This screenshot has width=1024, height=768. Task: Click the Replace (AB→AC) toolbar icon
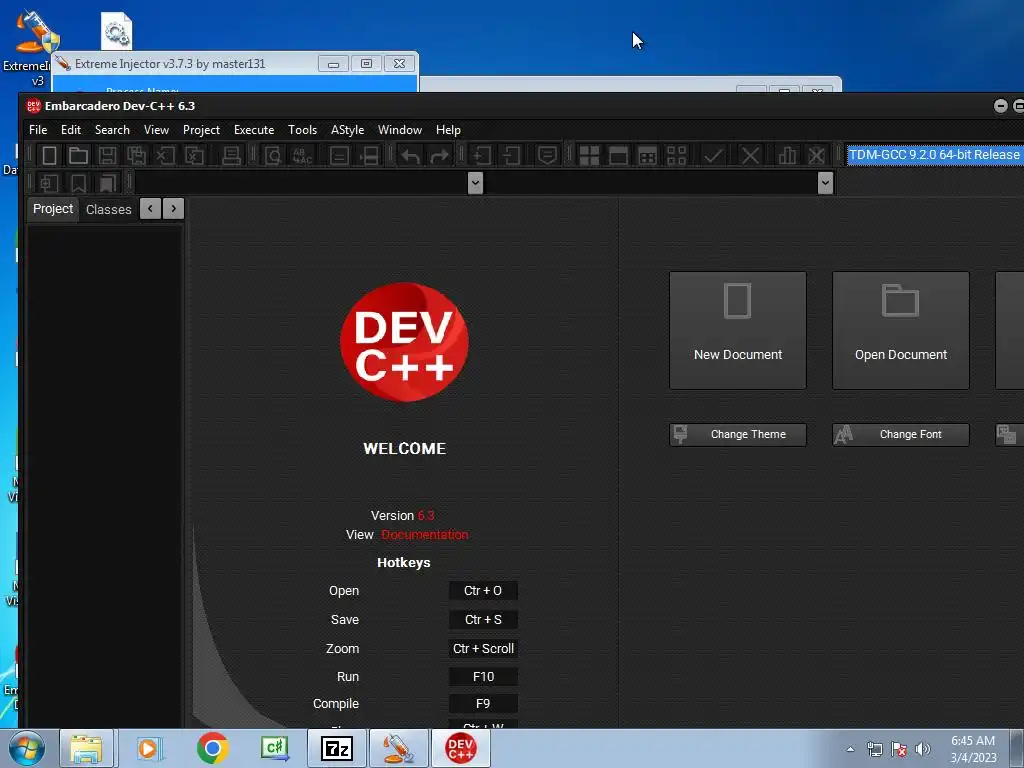tap(302, 155)
